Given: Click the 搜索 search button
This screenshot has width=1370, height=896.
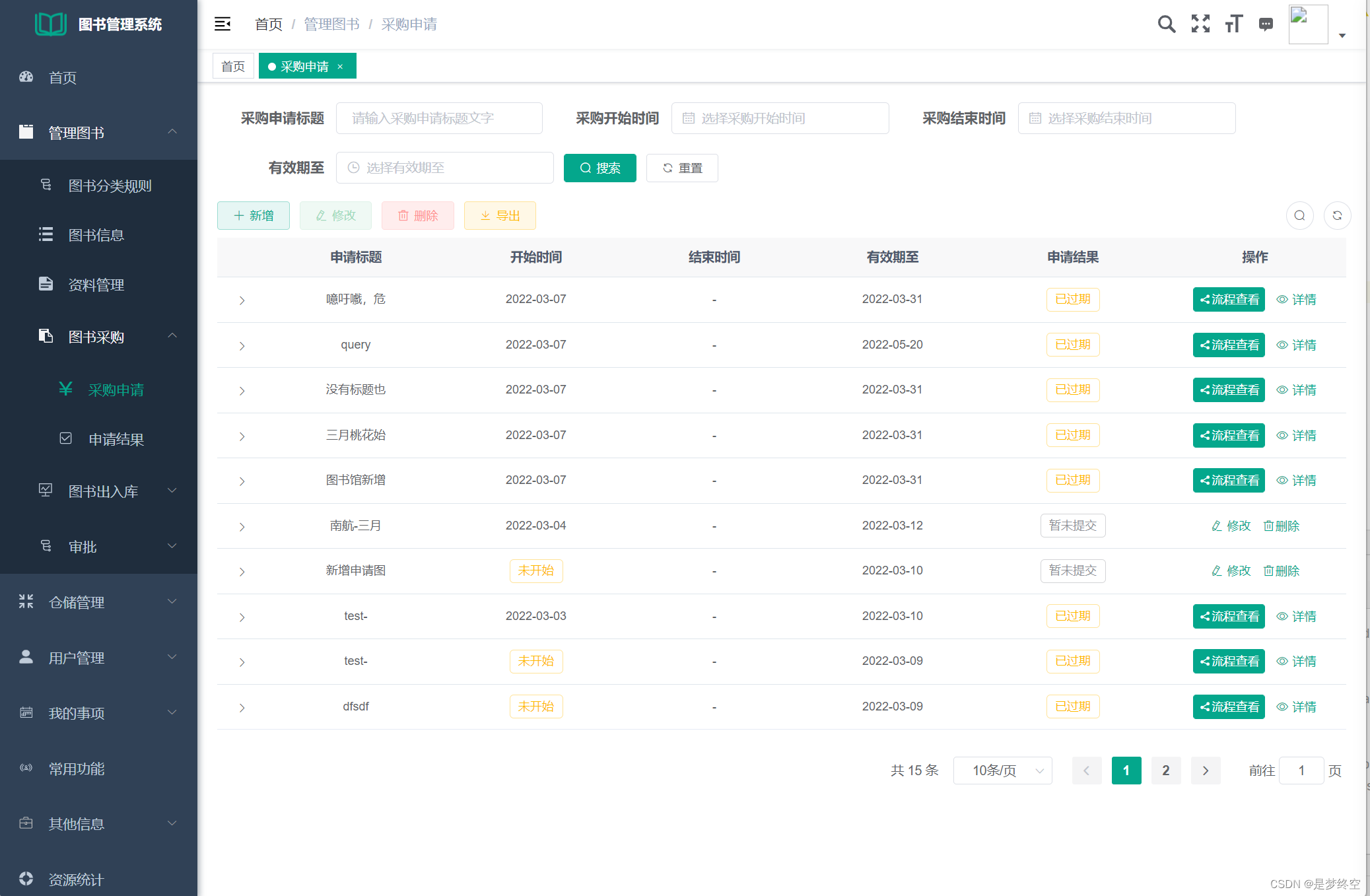Looking at the screenshot, I should (x=599, y=168).
